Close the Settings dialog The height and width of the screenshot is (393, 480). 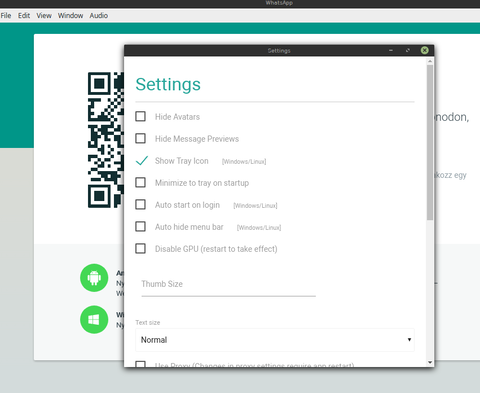(x=424, y=50)
